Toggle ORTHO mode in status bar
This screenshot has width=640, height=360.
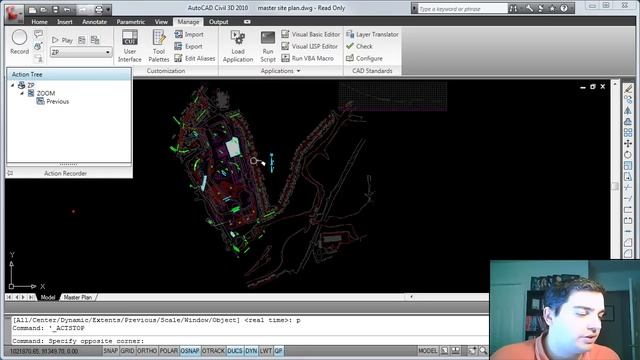[147, 351]
